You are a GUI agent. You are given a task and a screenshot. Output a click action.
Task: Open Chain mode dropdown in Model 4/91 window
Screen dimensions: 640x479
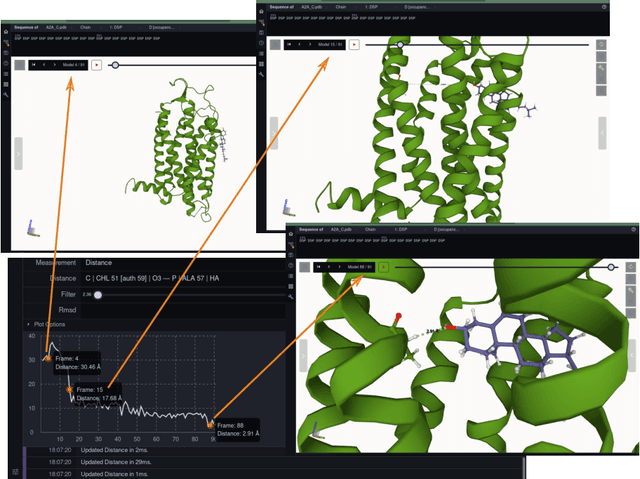pos(85,27)
